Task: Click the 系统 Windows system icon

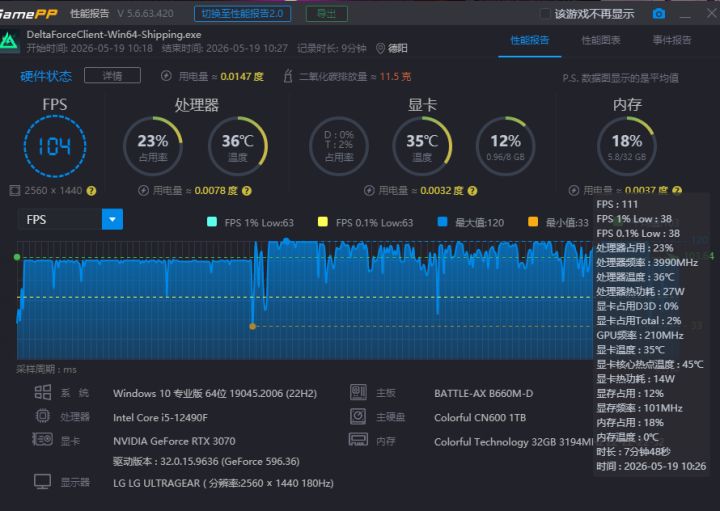Action: tap(43, 392)
